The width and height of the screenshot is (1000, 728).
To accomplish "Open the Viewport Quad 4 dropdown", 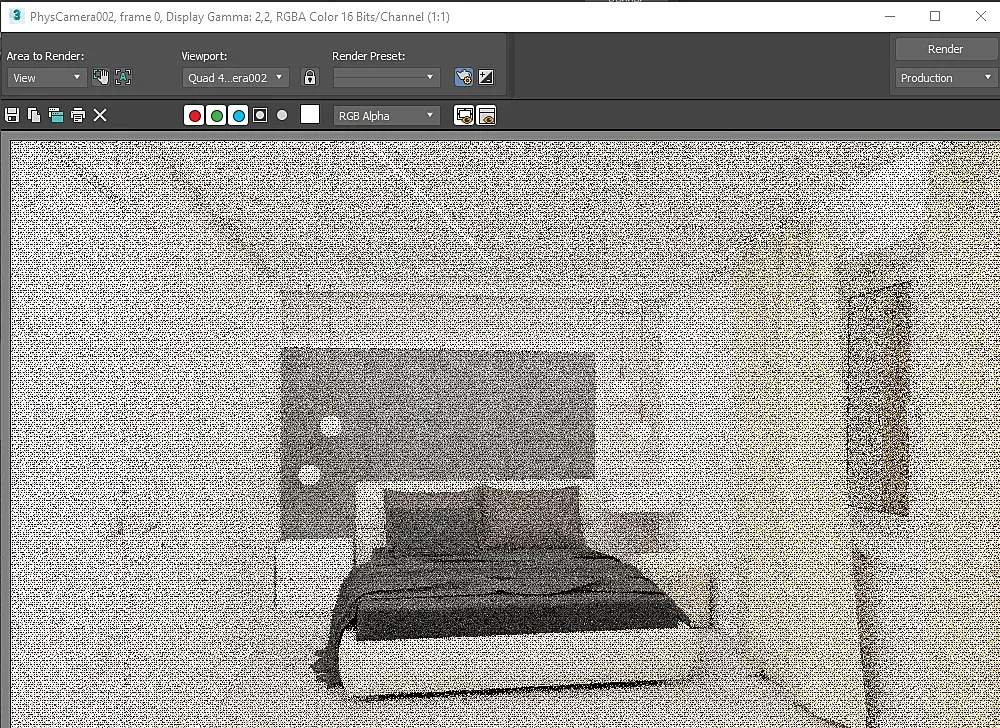I will click(x=235, y=78).
